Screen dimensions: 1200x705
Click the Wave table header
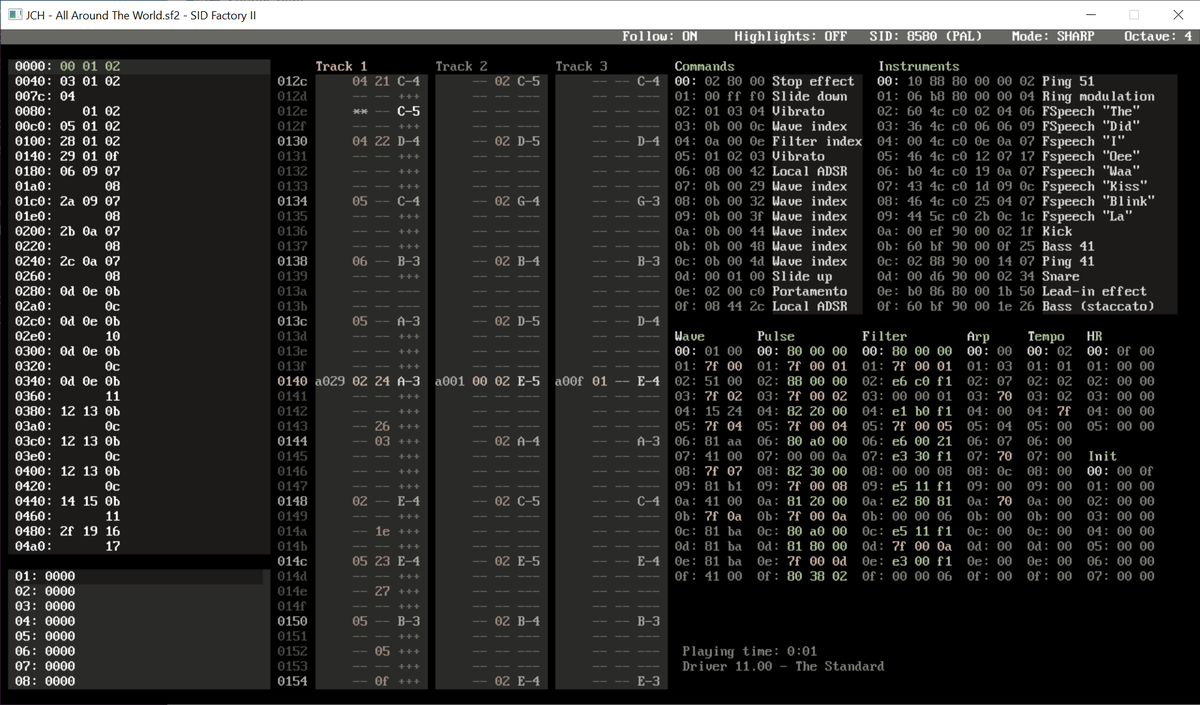click(x=689, y=336)
